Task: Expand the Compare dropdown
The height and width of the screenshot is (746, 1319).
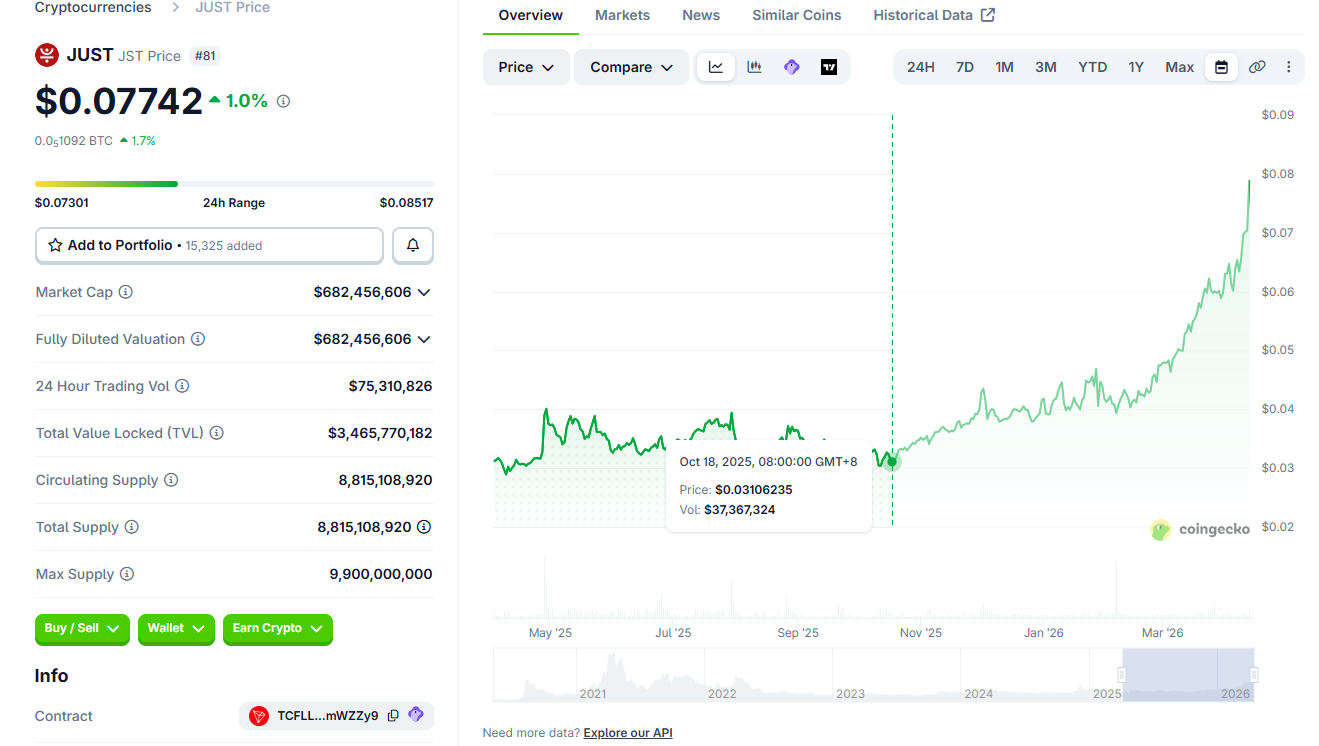Action: pyautogui.click(x=631, y=67)
